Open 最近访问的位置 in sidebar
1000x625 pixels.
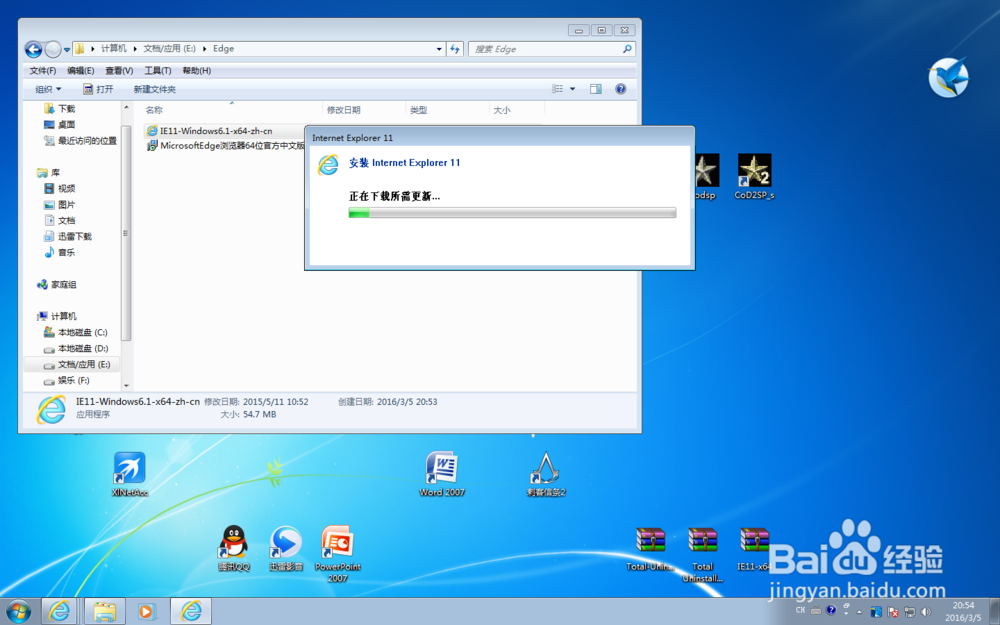click(80, 140)
